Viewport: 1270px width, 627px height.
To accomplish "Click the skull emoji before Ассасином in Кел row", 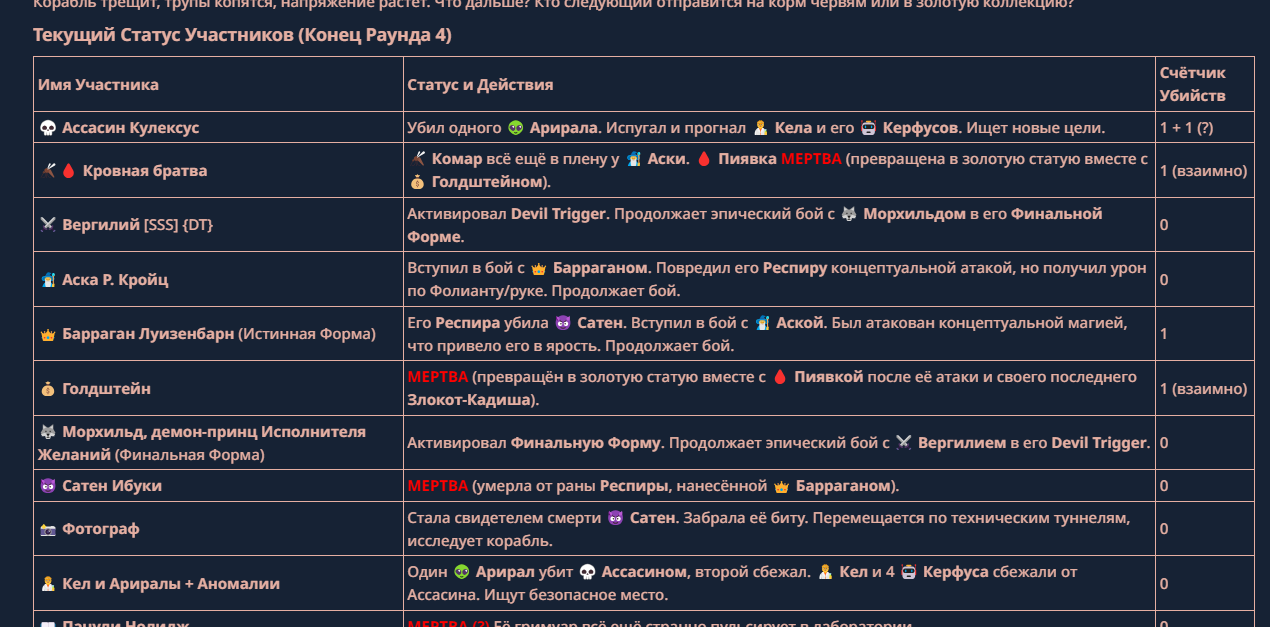I will coord(588,572).
